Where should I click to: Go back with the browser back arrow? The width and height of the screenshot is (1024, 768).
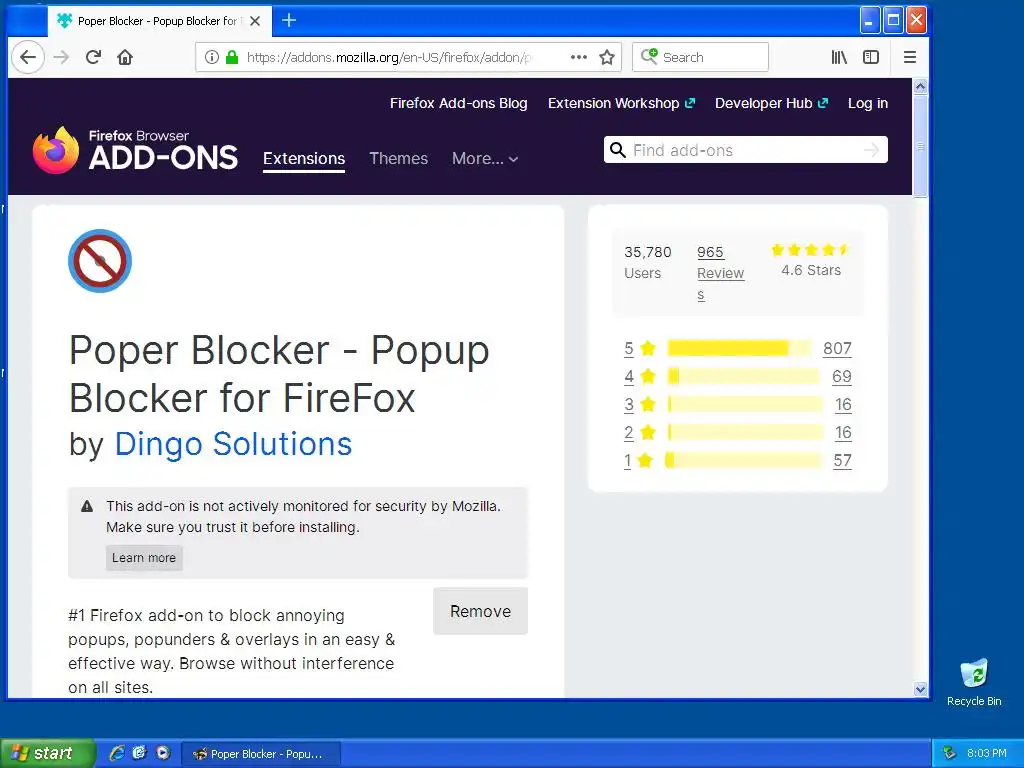click(27, 57)
